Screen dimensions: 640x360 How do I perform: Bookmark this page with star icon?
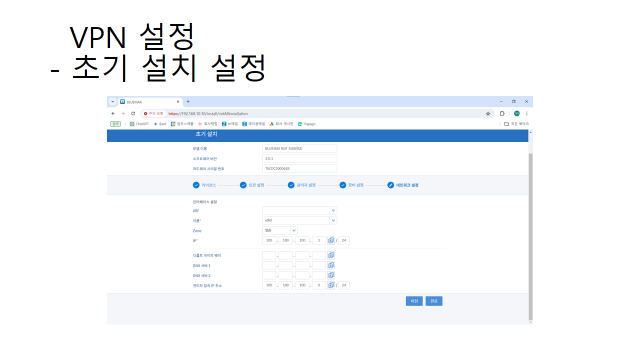point(488,113)
